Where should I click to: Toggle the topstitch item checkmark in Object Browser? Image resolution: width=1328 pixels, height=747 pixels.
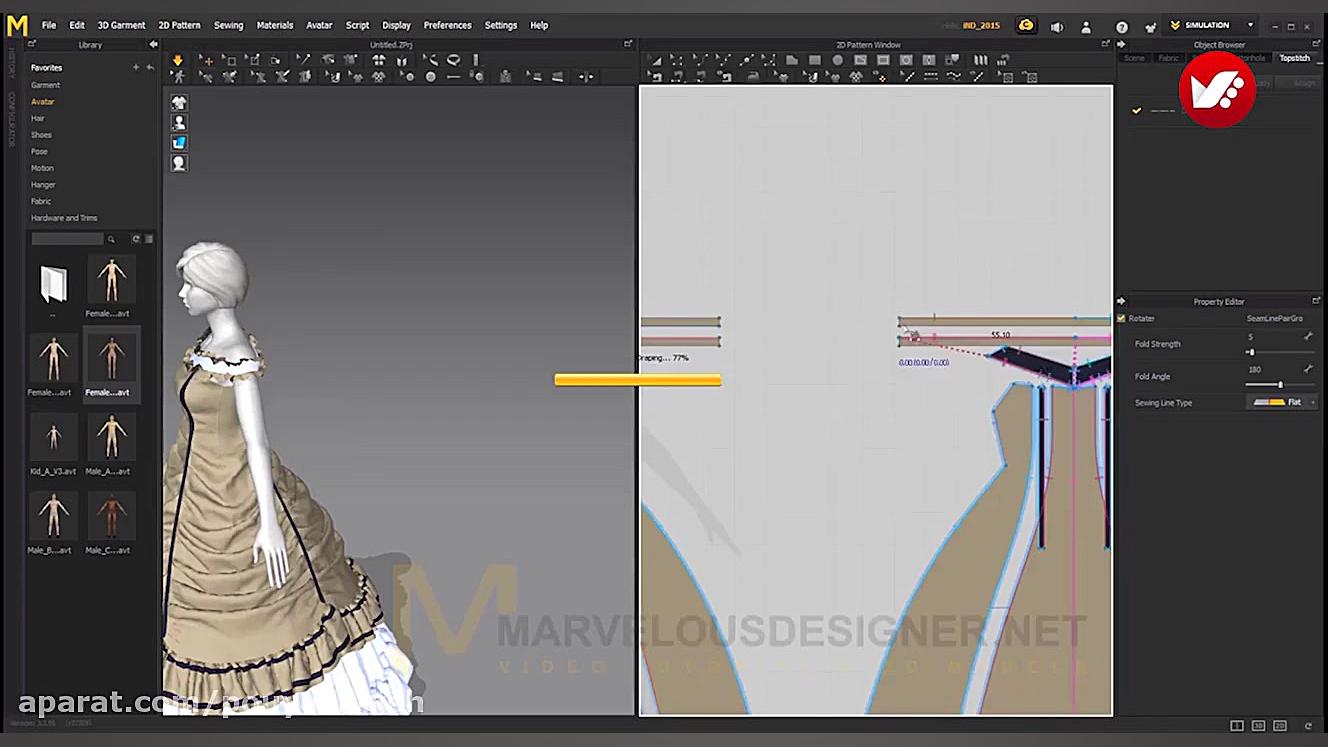tap(1136, 111)
